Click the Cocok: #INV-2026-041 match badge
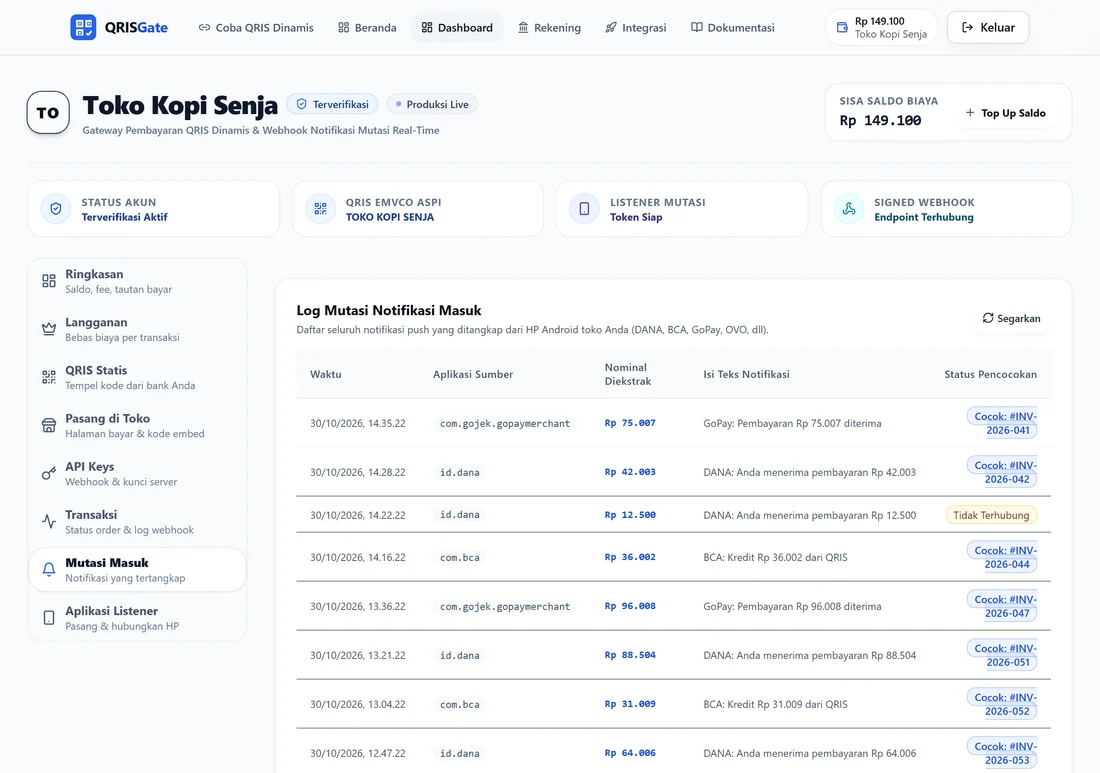 point(1002,423)
